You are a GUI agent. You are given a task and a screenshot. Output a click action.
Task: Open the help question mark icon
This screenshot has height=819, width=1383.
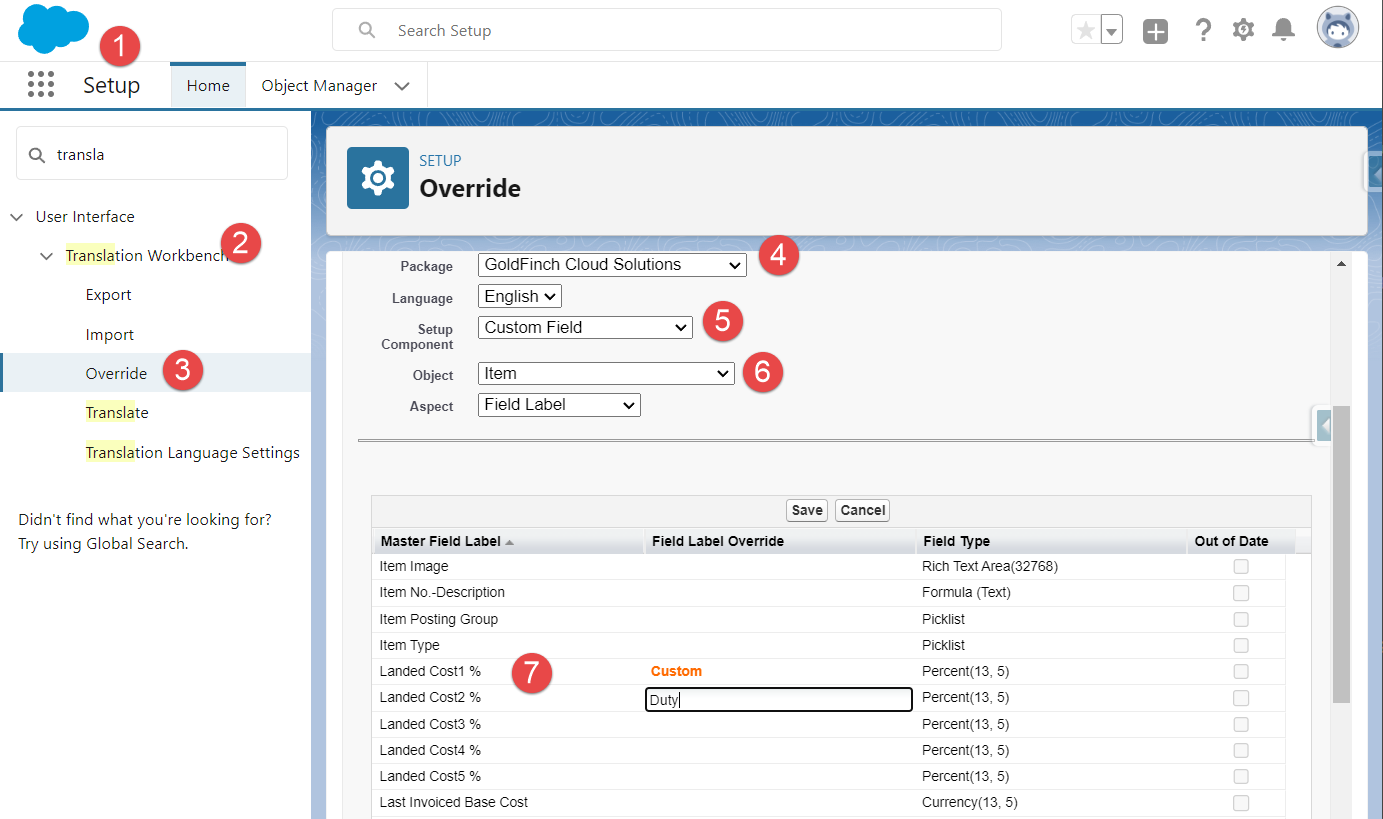(1204, 31)
